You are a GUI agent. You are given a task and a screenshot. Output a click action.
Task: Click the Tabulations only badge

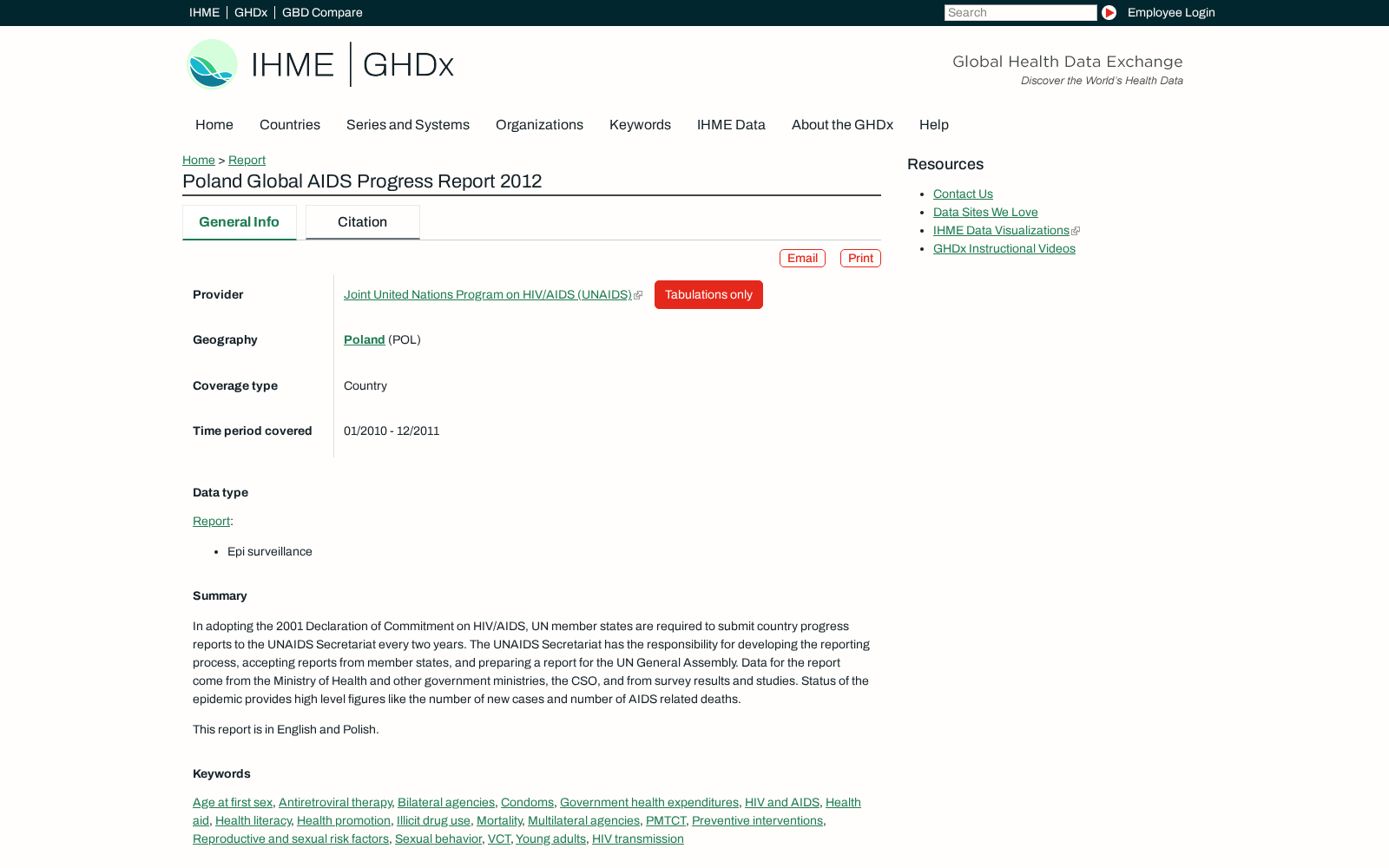point(708,295)
